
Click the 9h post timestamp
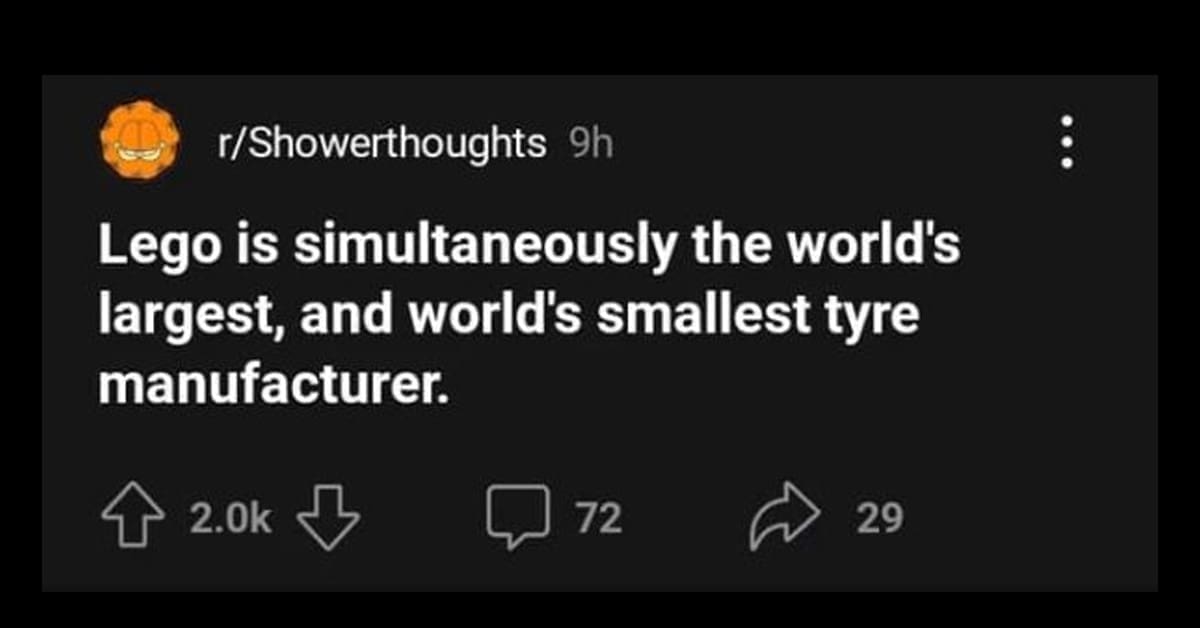(x=590, y=144)
